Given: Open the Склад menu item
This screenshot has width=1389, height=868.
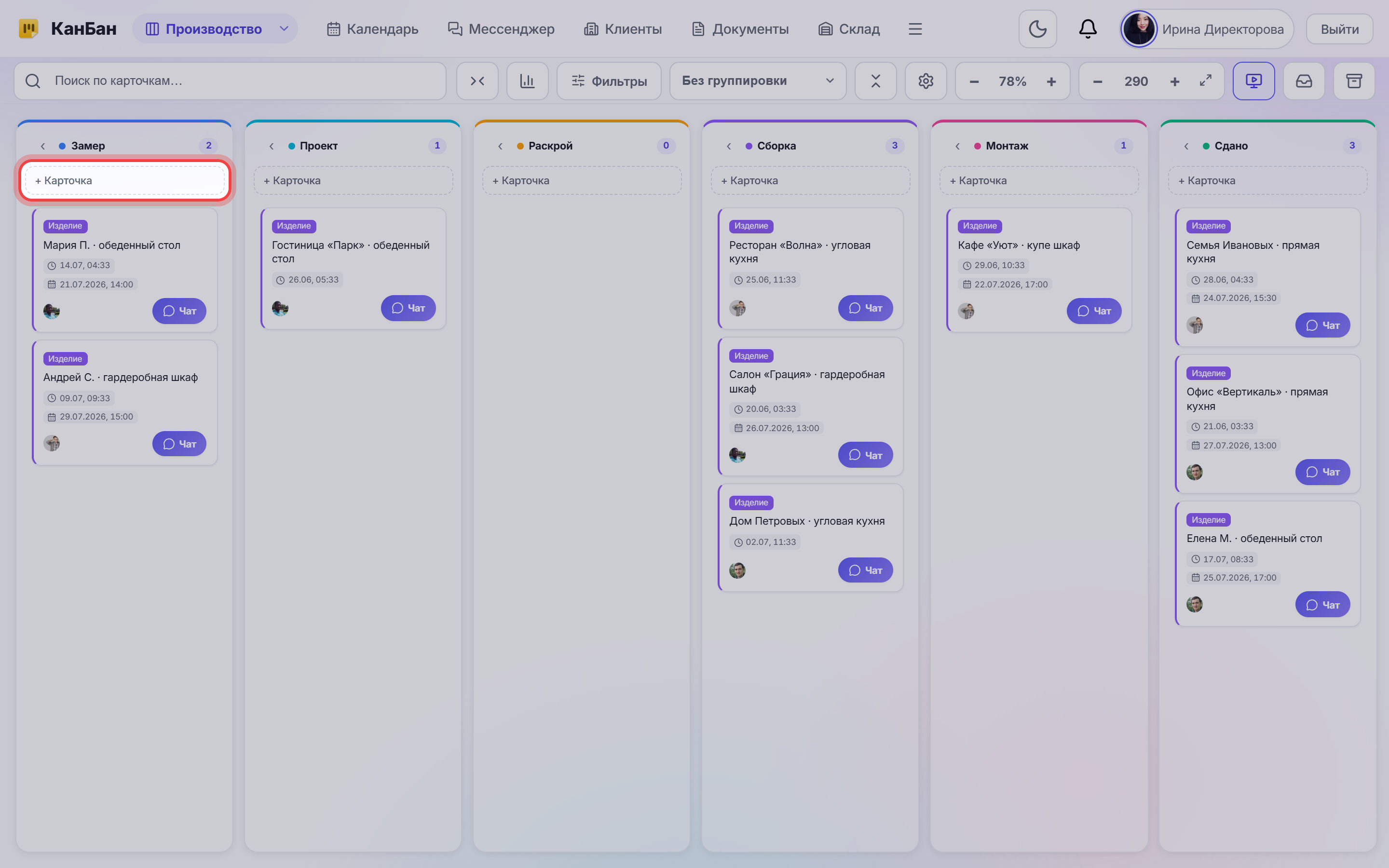Looking at the screenshot, I should coord(849,29).
